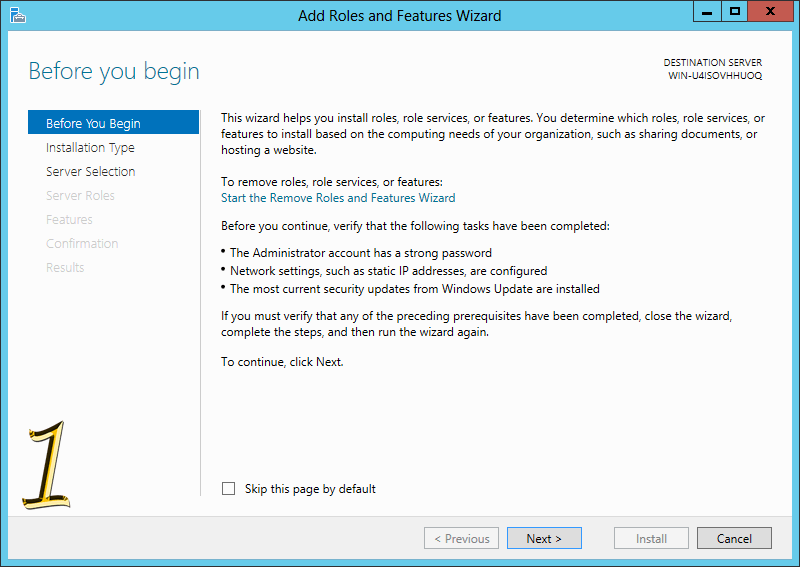Click the wizard icon in the title bar

[x=17, y=15]
